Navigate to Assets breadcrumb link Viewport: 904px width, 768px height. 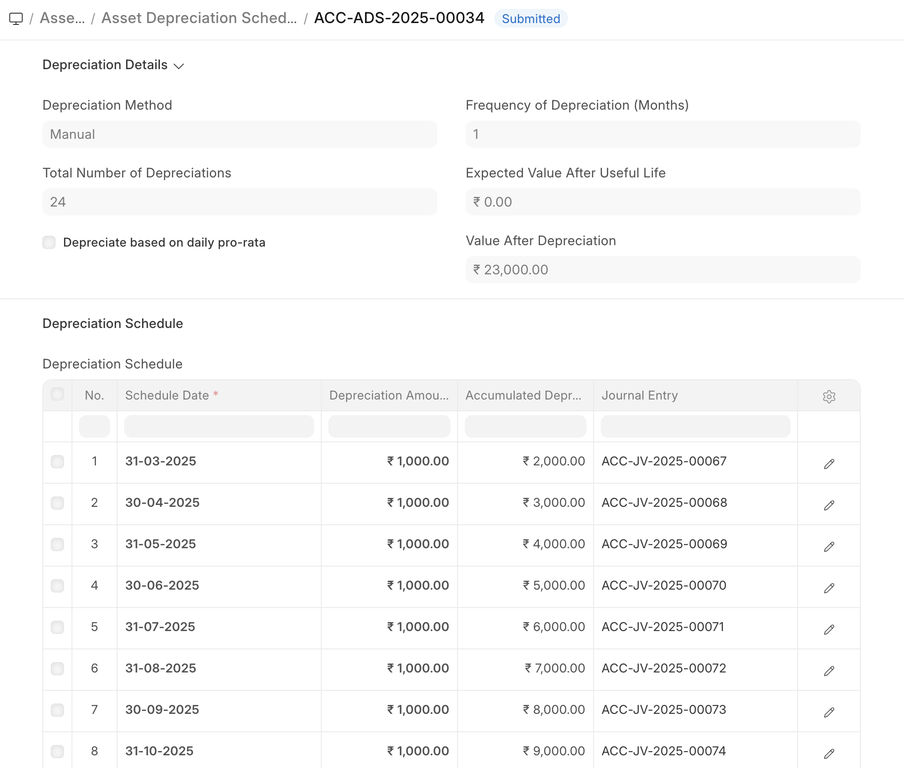pos(62,19)
